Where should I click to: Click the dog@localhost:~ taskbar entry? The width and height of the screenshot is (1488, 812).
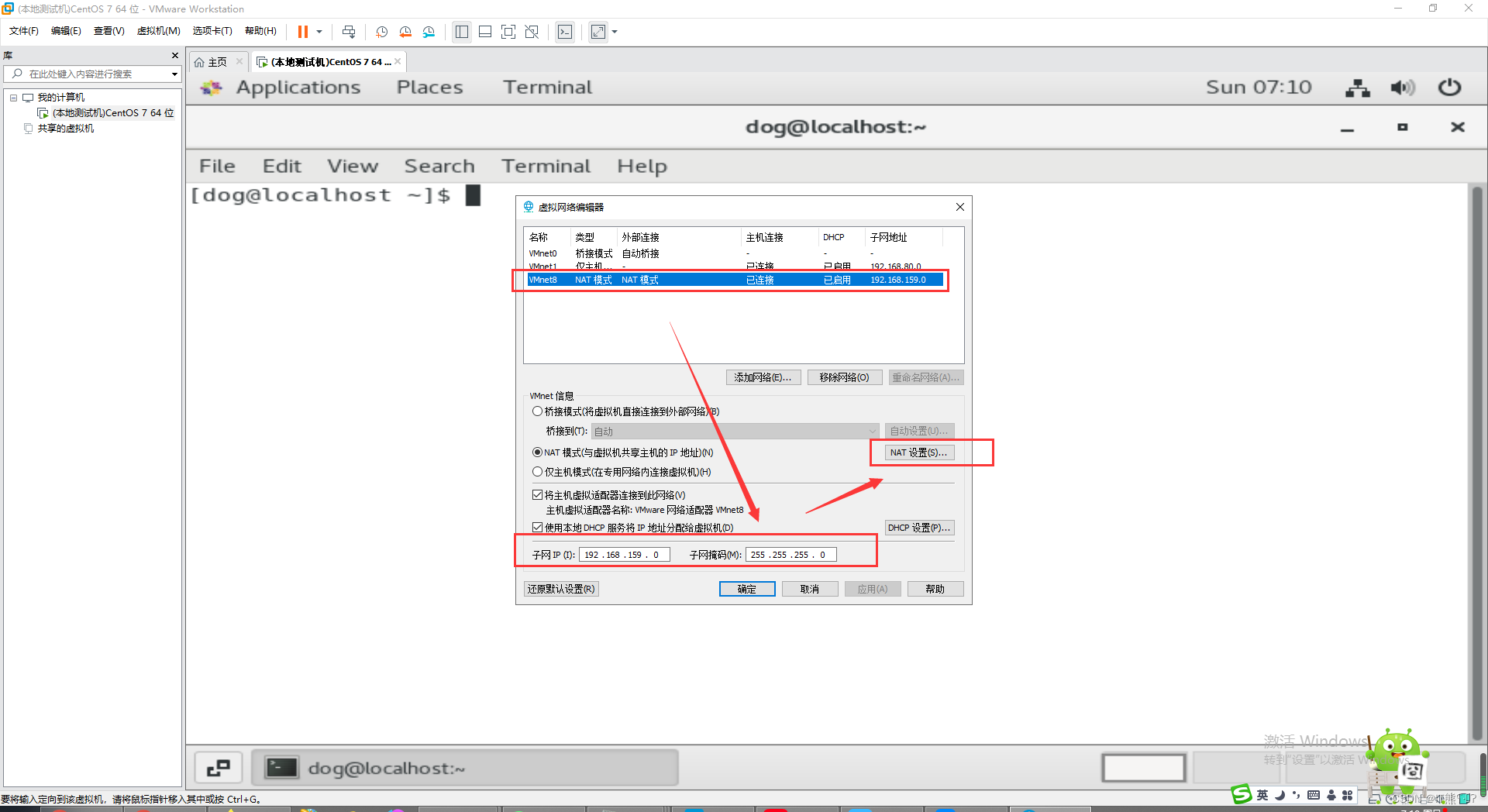click(467, 768)
